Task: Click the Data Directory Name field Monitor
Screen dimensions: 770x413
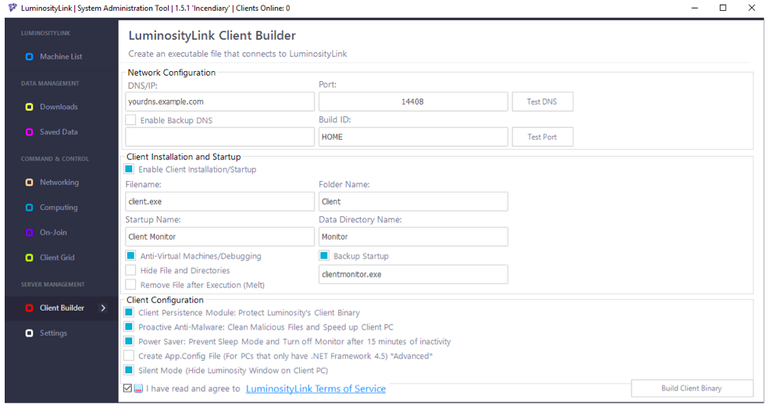Action: (x=413, y=237)
